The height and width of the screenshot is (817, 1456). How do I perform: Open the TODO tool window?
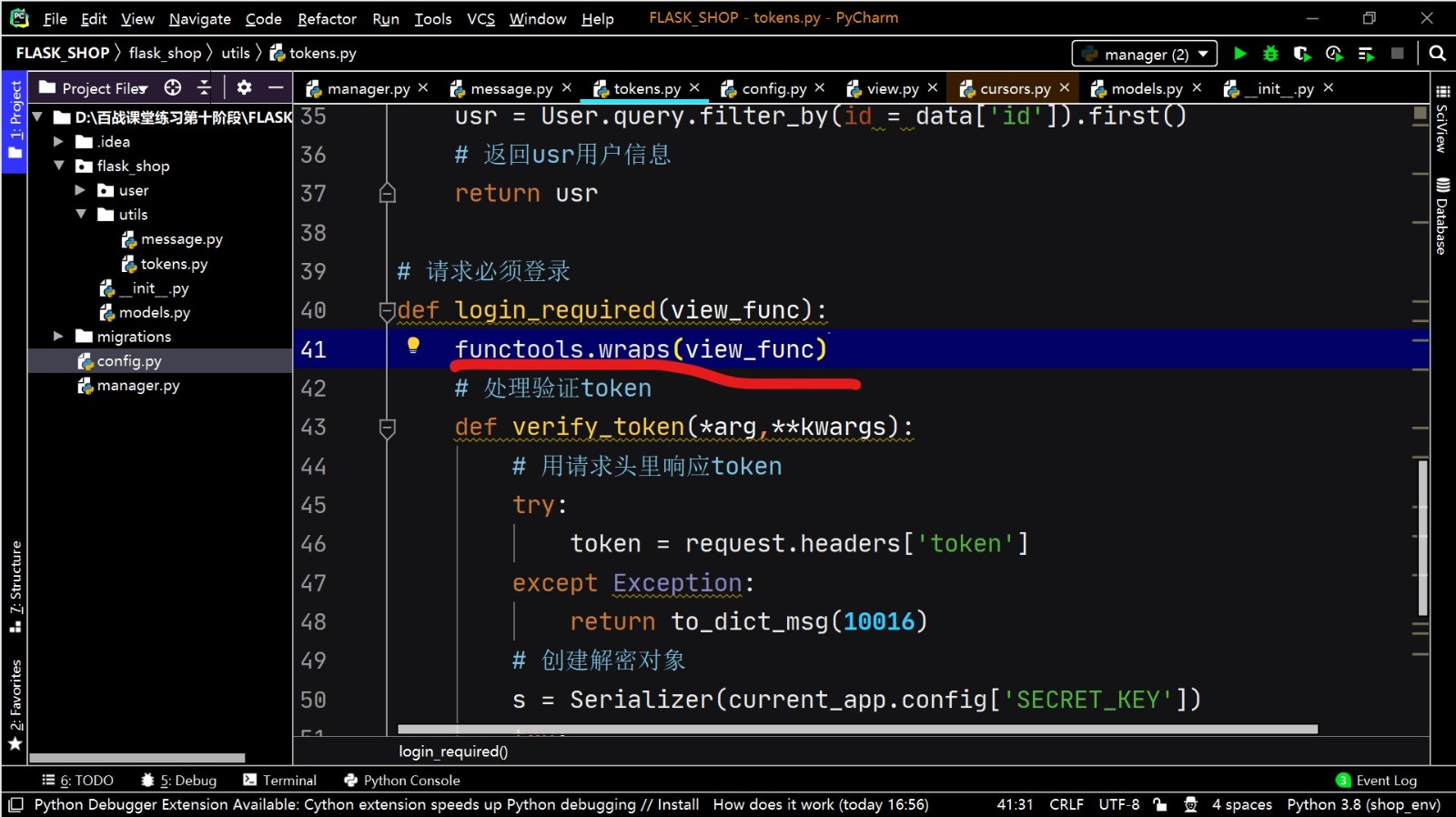77,781
